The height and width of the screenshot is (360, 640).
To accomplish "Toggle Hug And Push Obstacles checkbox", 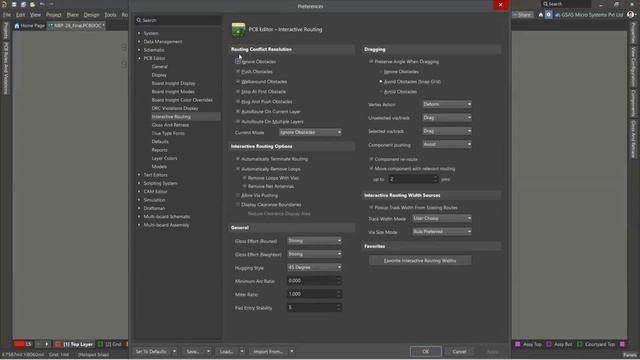I will pos(238,102).
